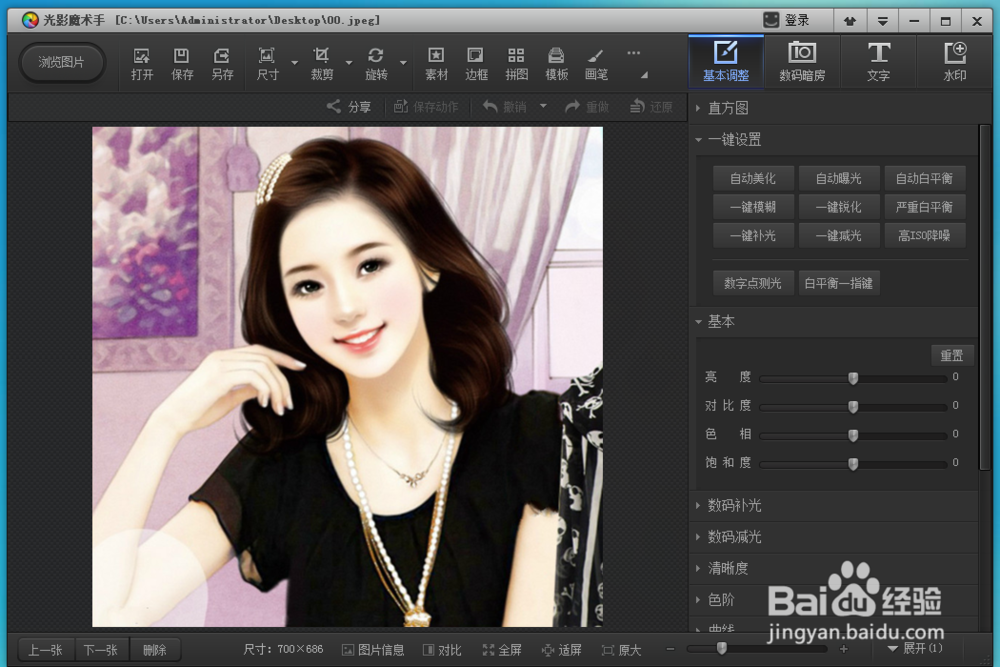Open dropdown arrow next to 尺寸

(x=295, y=63)
